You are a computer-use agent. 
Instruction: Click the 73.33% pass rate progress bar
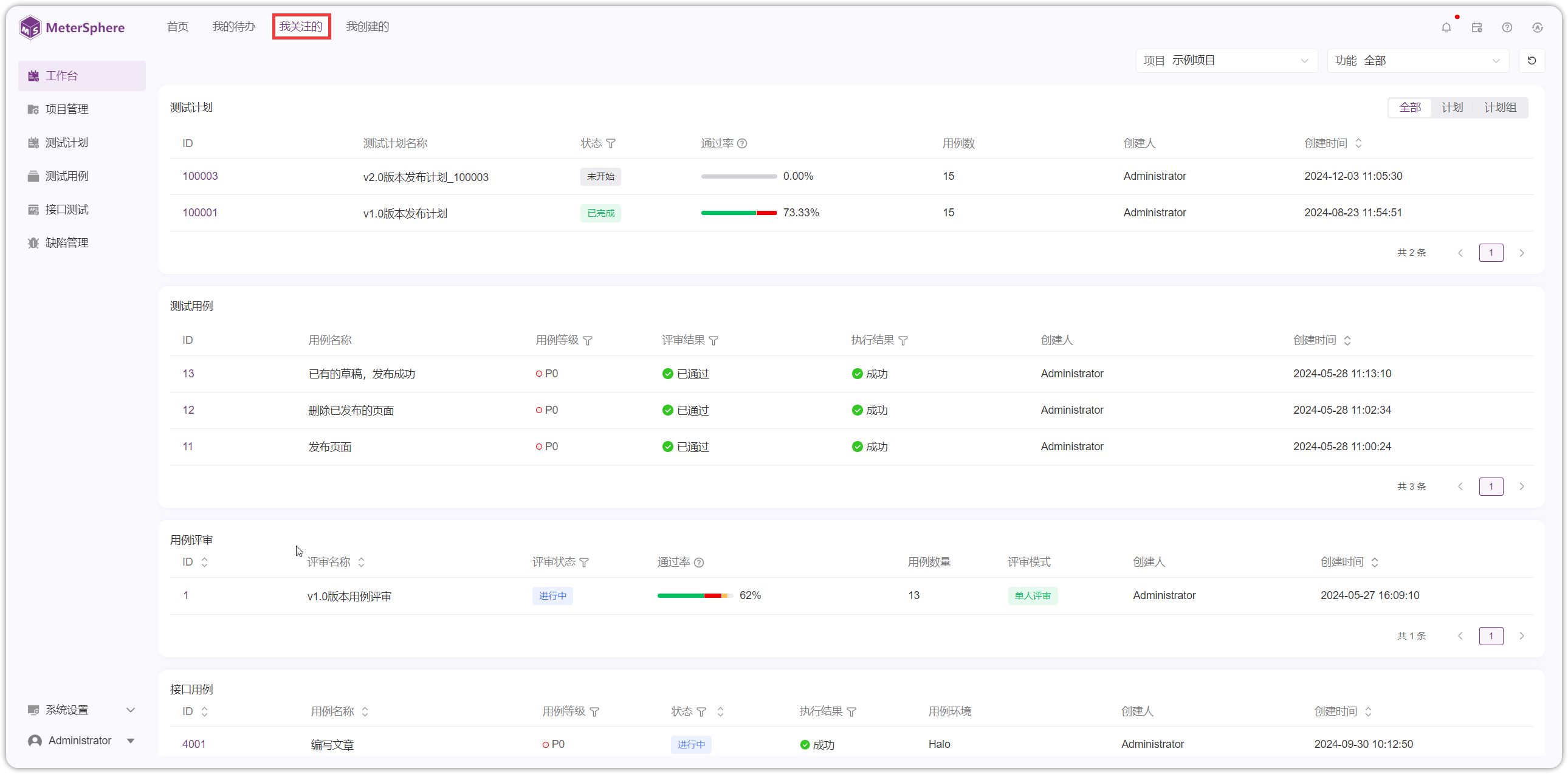738,213
